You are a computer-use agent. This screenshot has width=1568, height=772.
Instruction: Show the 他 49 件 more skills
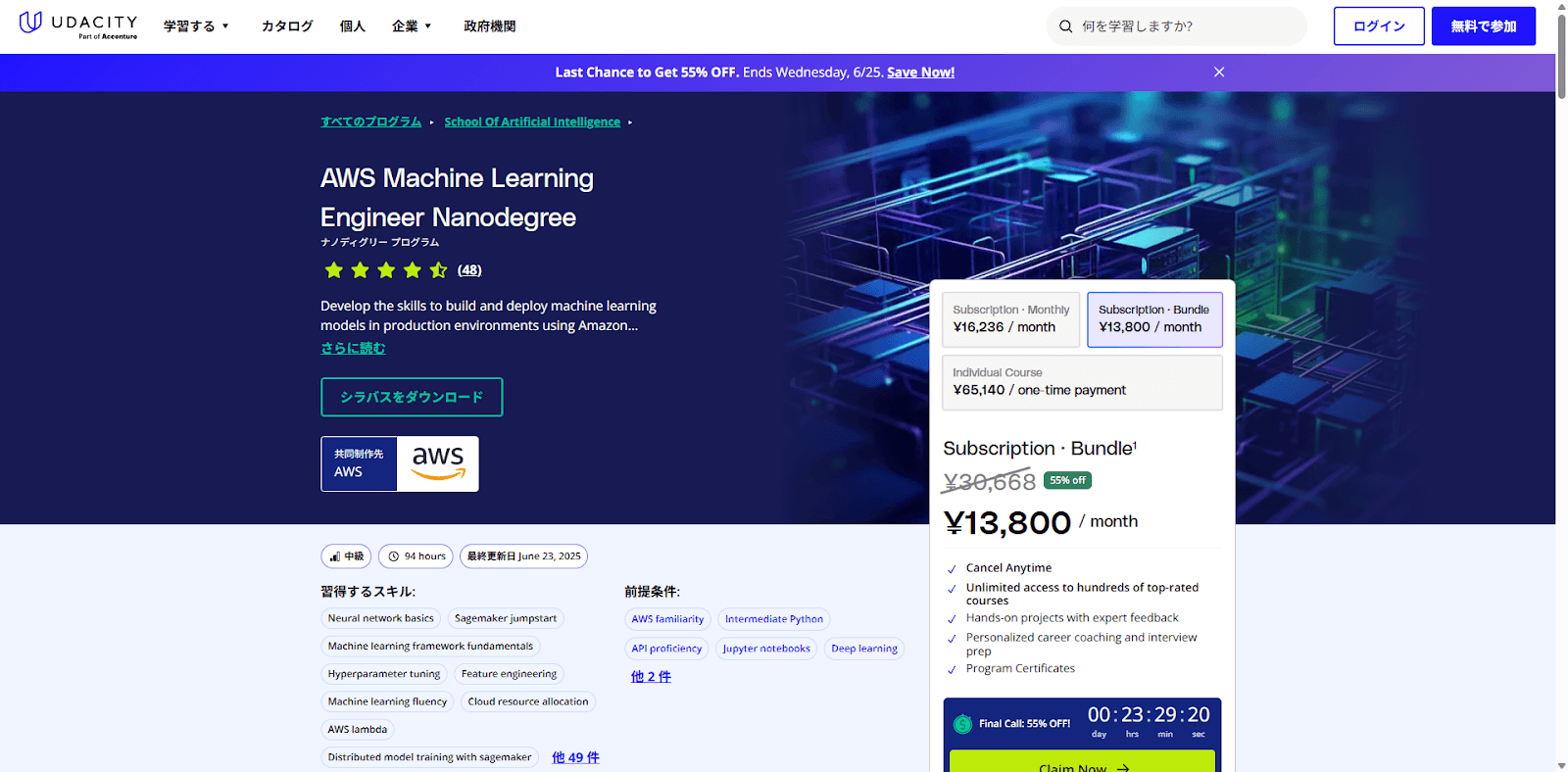575,757
